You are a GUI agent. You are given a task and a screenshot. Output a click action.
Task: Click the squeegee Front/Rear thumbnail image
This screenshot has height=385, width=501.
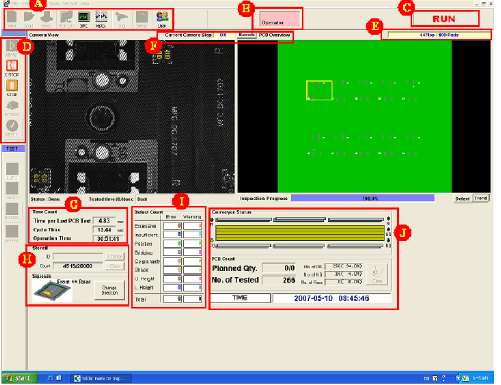coord(52,291)
